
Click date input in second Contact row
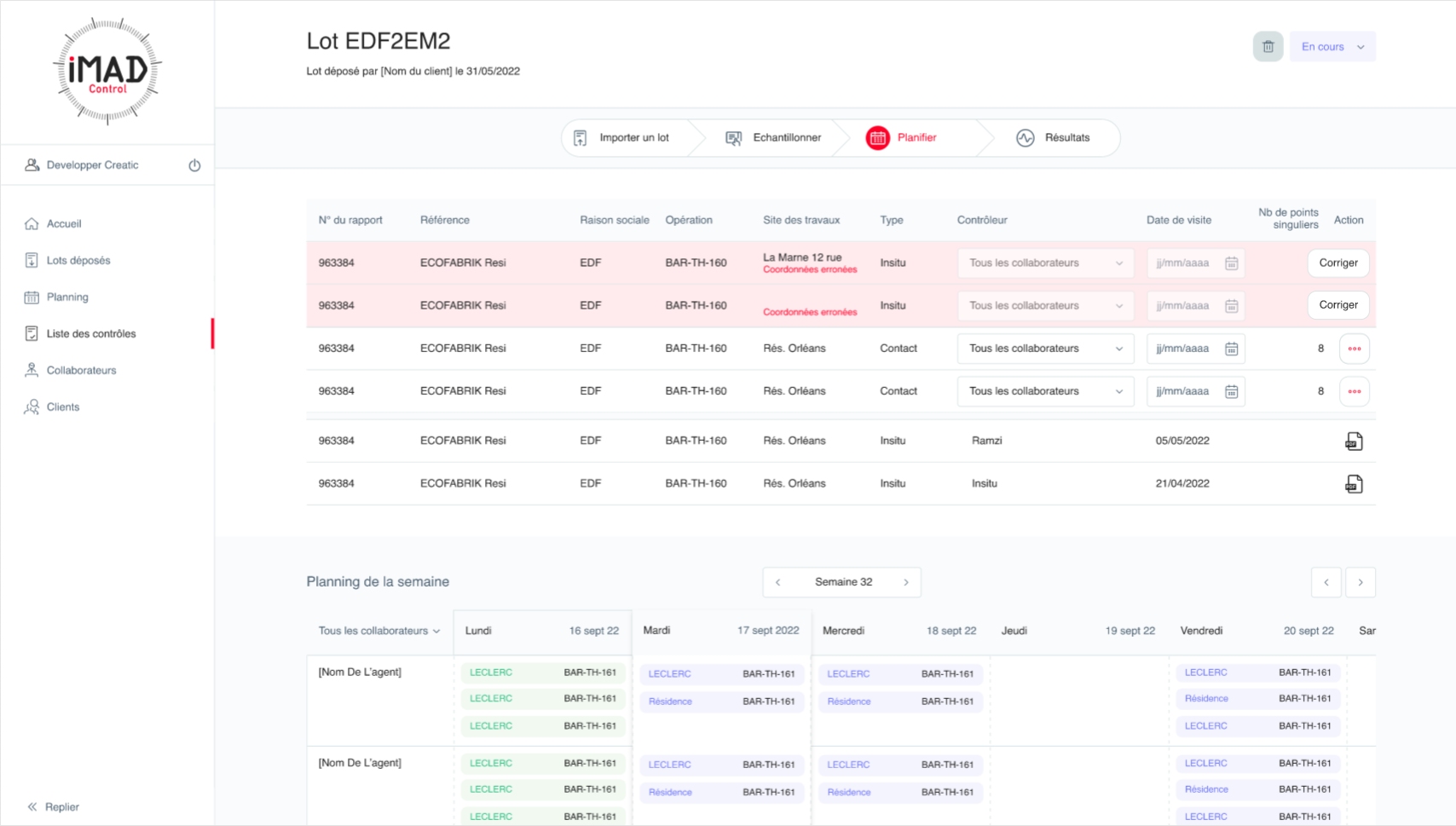[1185, 391]
